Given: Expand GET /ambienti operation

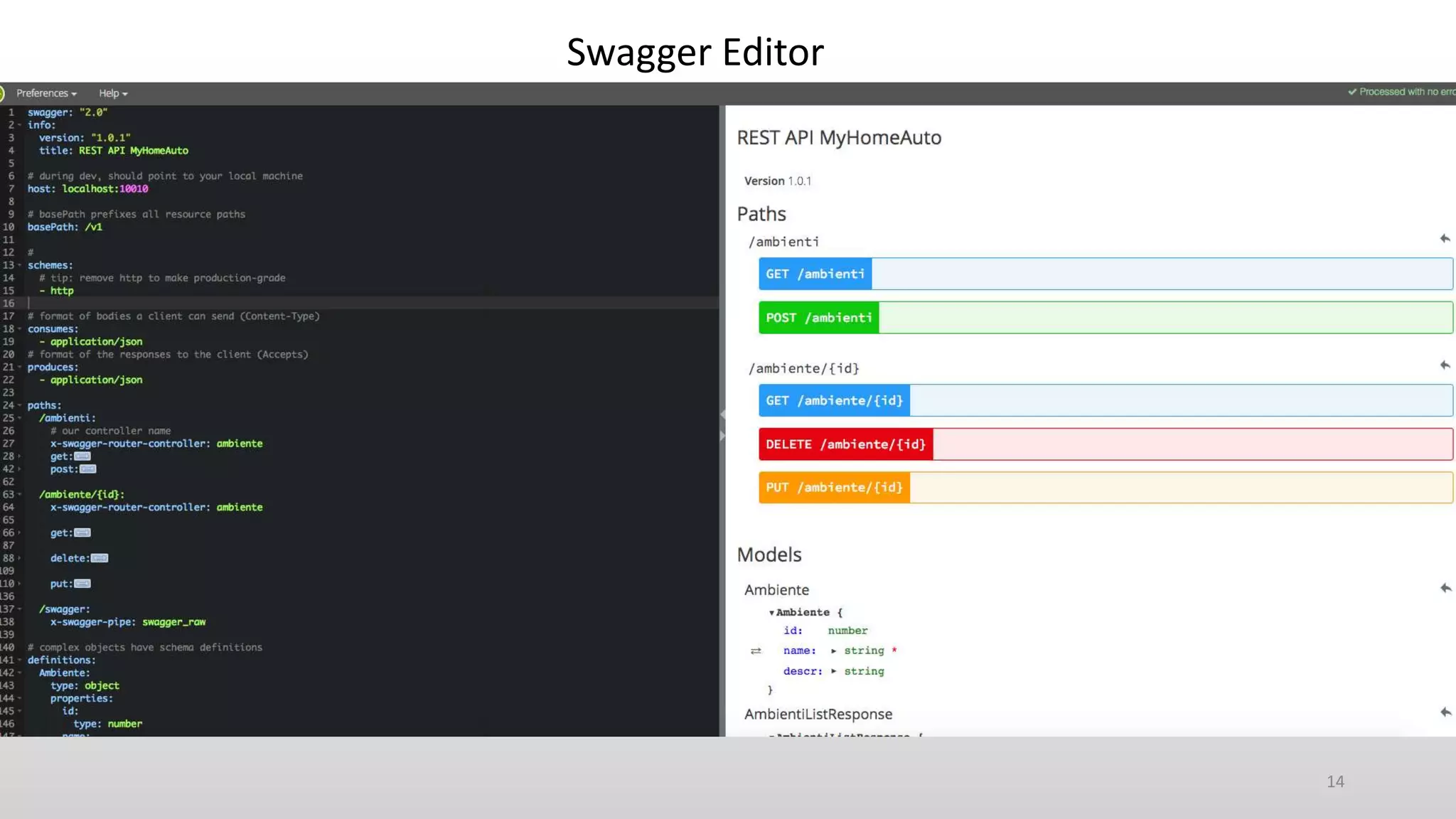Looking at the screenshot, I should pyautogui.click(x=1106, y=274).
